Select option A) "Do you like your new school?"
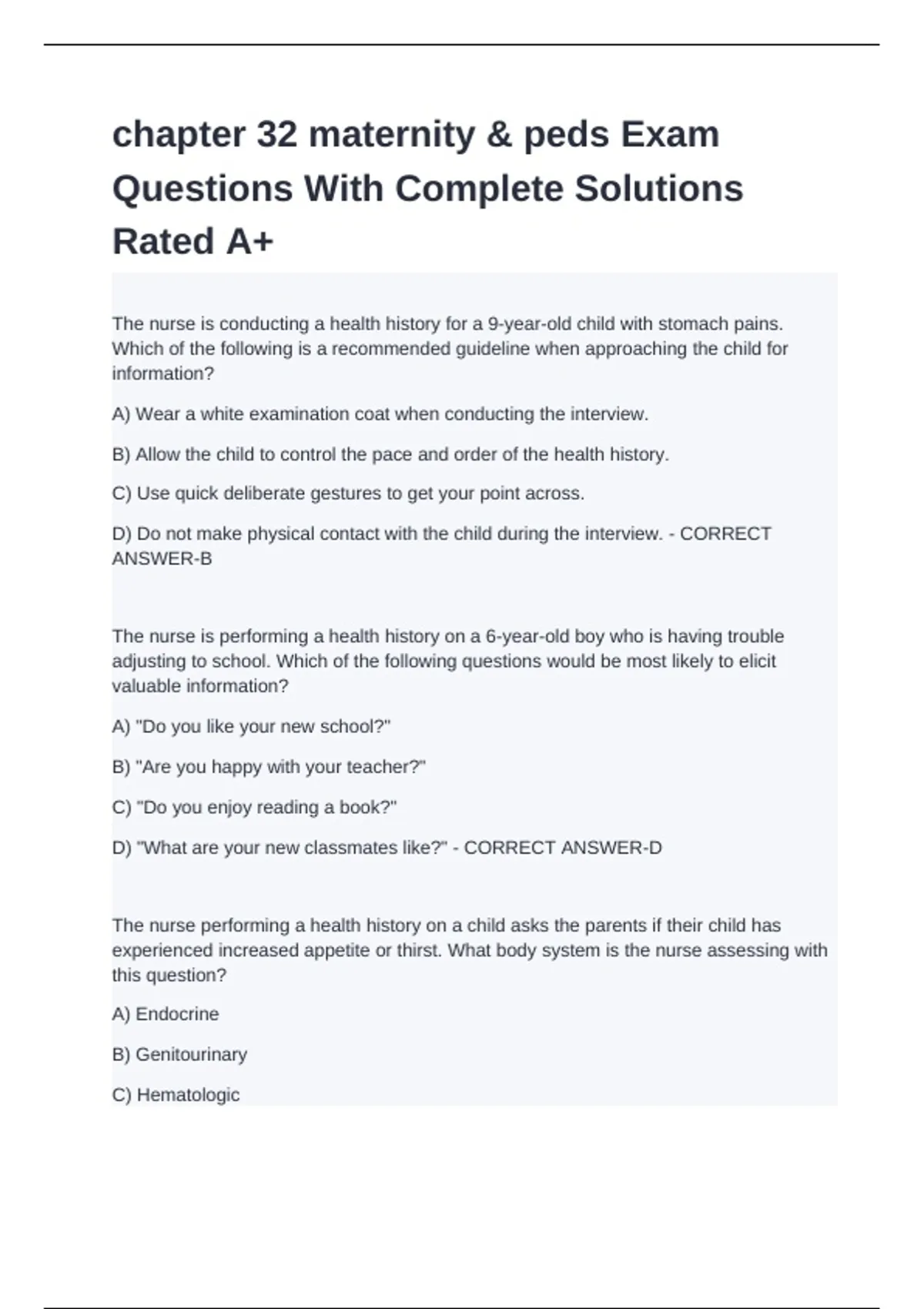 [x=252, y=727]
